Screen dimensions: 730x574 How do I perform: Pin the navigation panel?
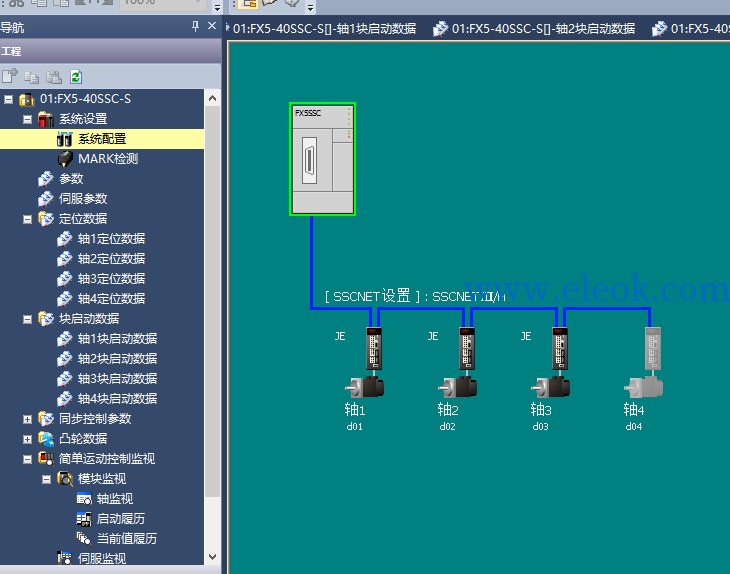[x=196, y=27]
